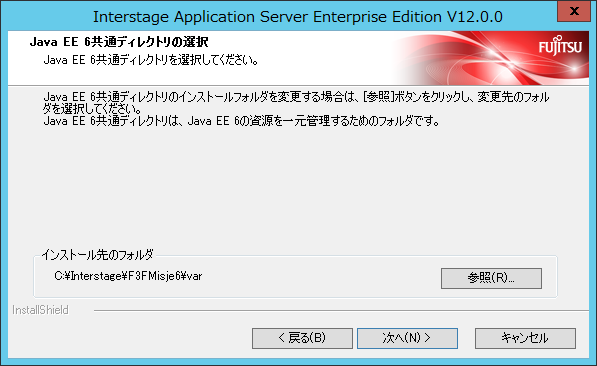
Task: Click the InstallShield label
Action: [x=40, y=310]
